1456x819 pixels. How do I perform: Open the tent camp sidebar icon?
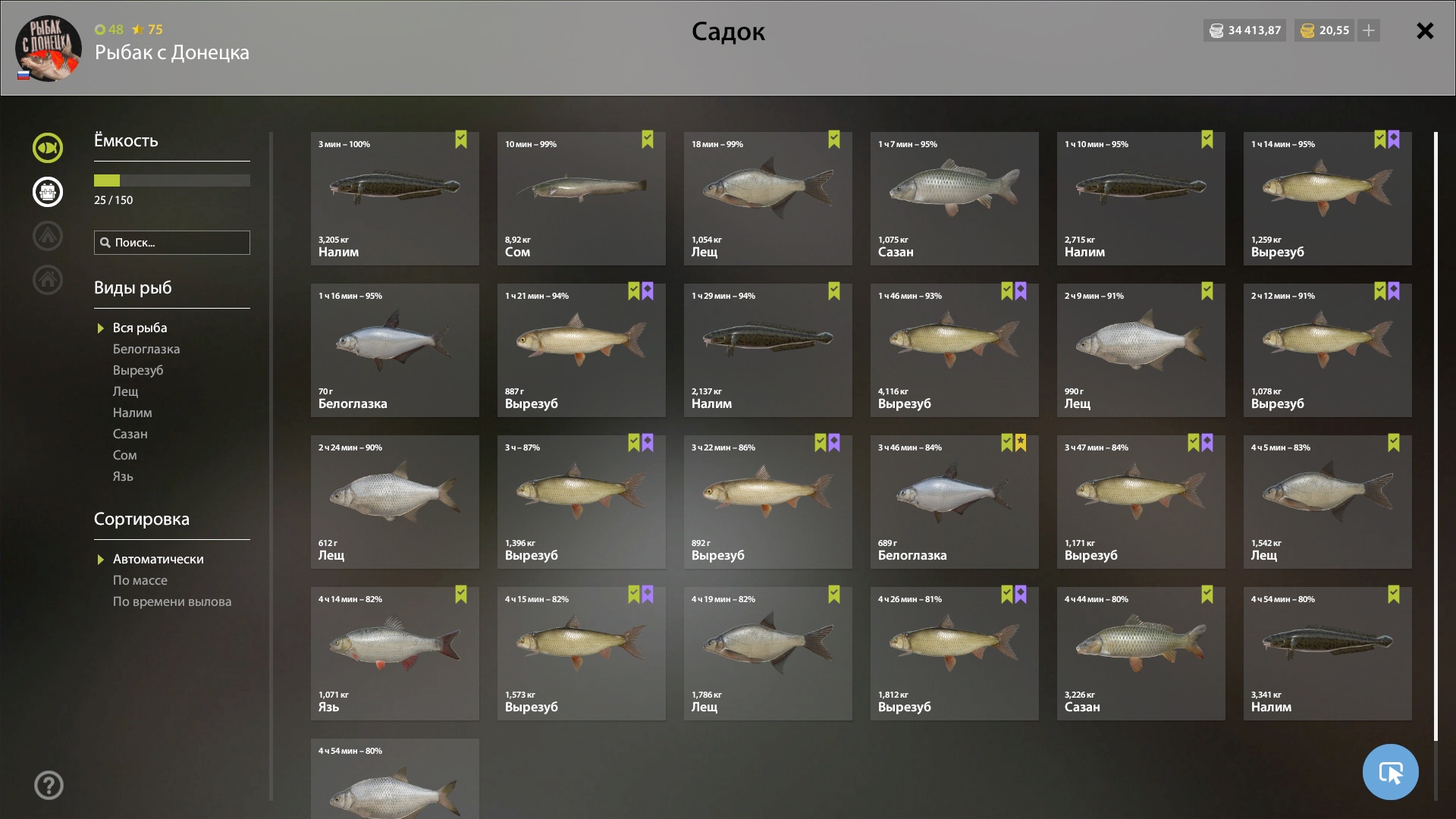[47, 236]
